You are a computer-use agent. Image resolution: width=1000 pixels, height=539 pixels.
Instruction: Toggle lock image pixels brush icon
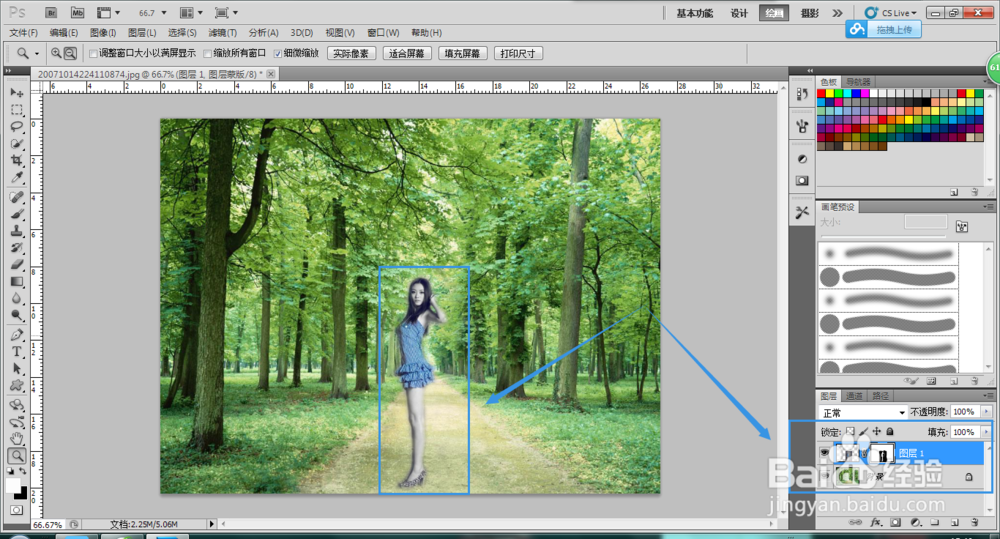tap(864, 432)
